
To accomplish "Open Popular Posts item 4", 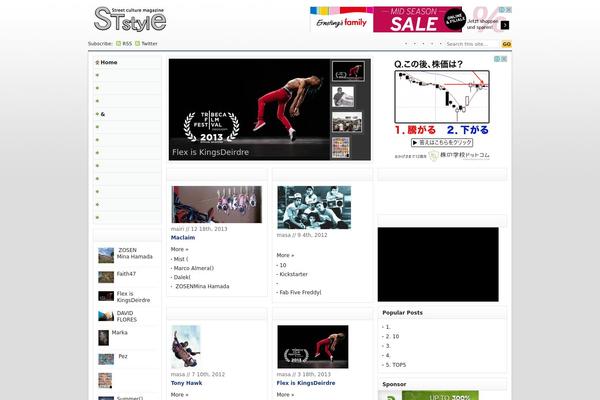I will 388,356.
